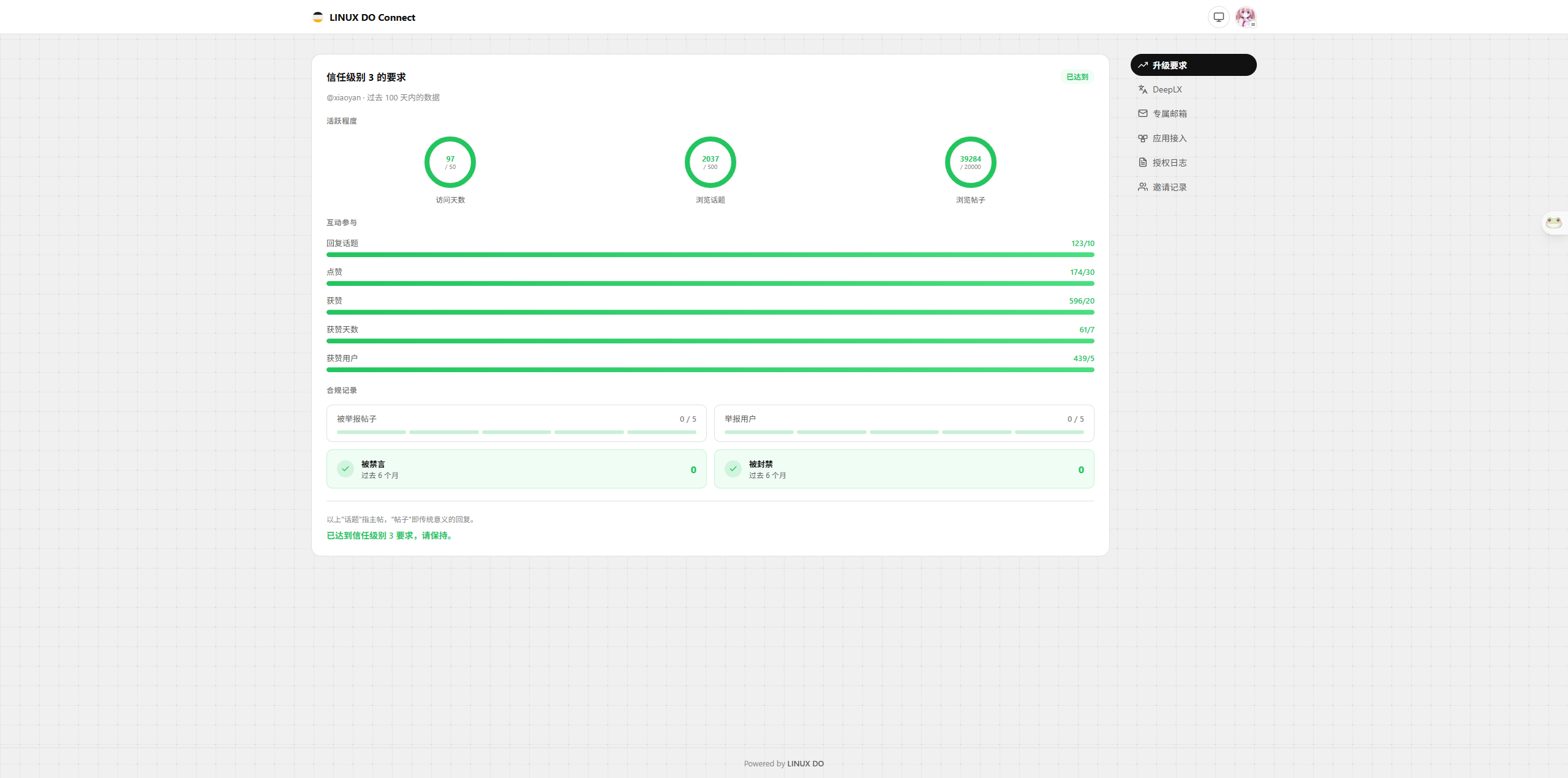
Task: Click the envelope icon for 专属邮箱
Action: [1142, 113]
